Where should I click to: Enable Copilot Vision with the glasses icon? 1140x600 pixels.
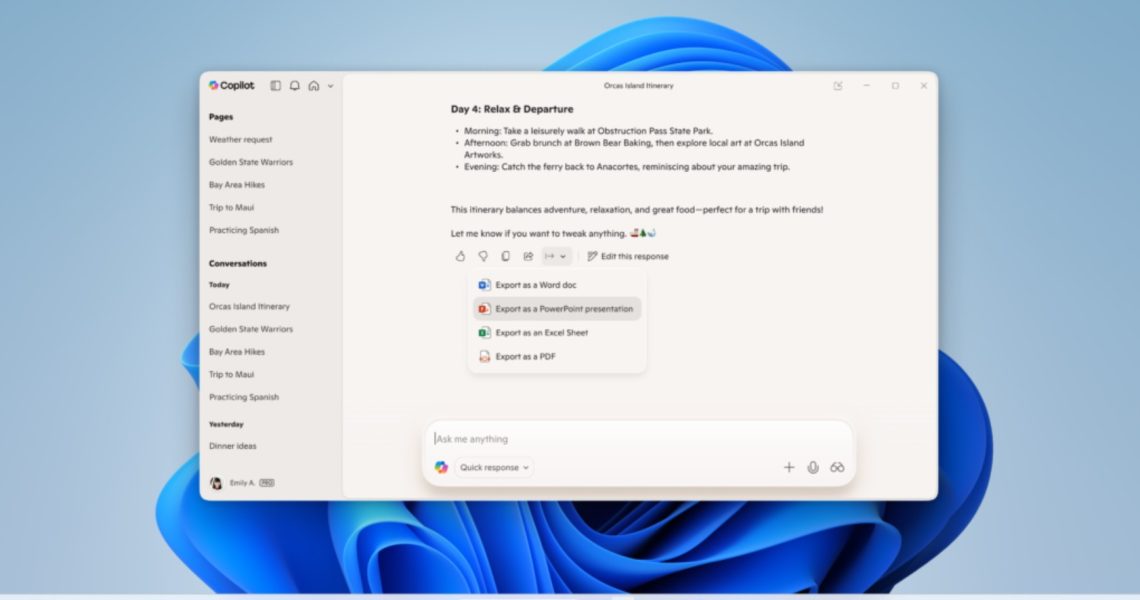pyautogui.click(x=837, y=467)
